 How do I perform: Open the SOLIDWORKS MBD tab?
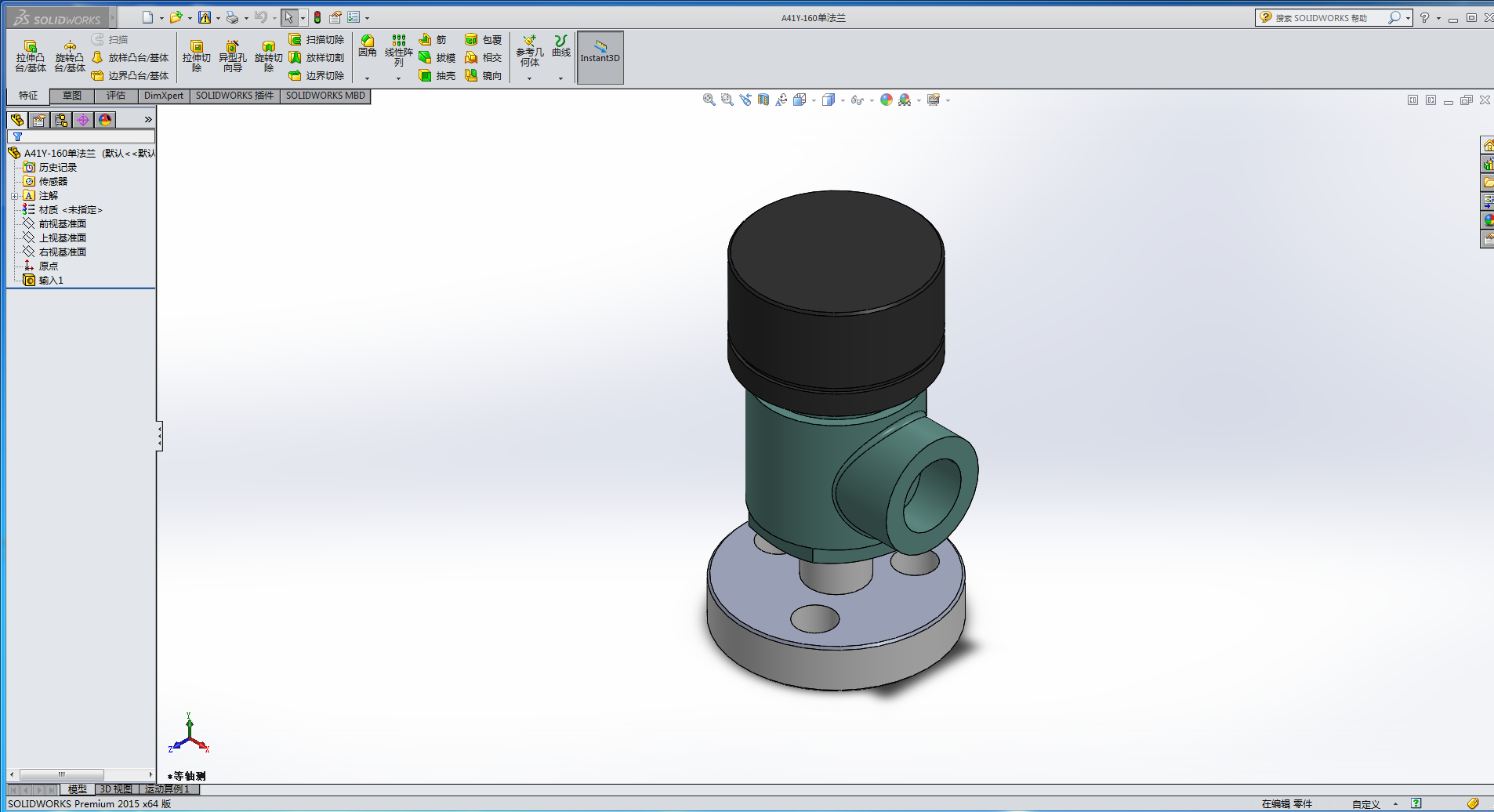tap(325, 96)
